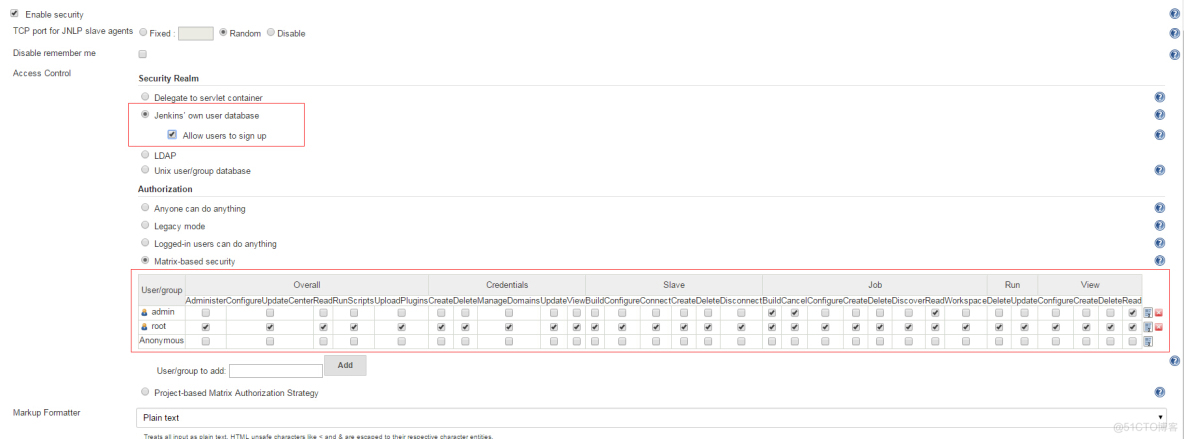1184x439 pixels.
Task: Click the User/group to add text field
Action: click(x=275, y=371)
